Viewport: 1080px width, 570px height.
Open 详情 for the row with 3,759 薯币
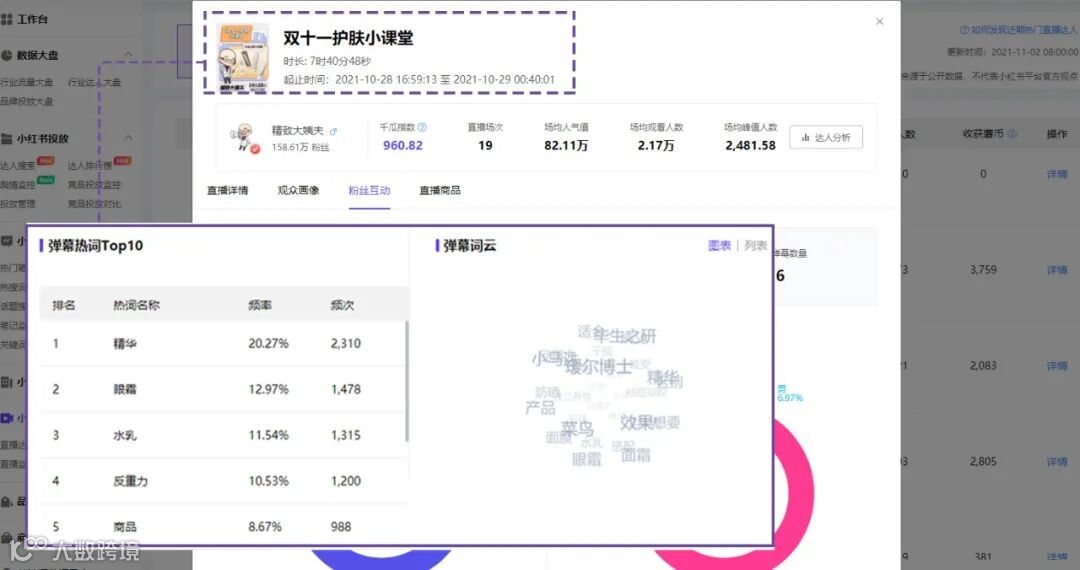point(1057,270)
